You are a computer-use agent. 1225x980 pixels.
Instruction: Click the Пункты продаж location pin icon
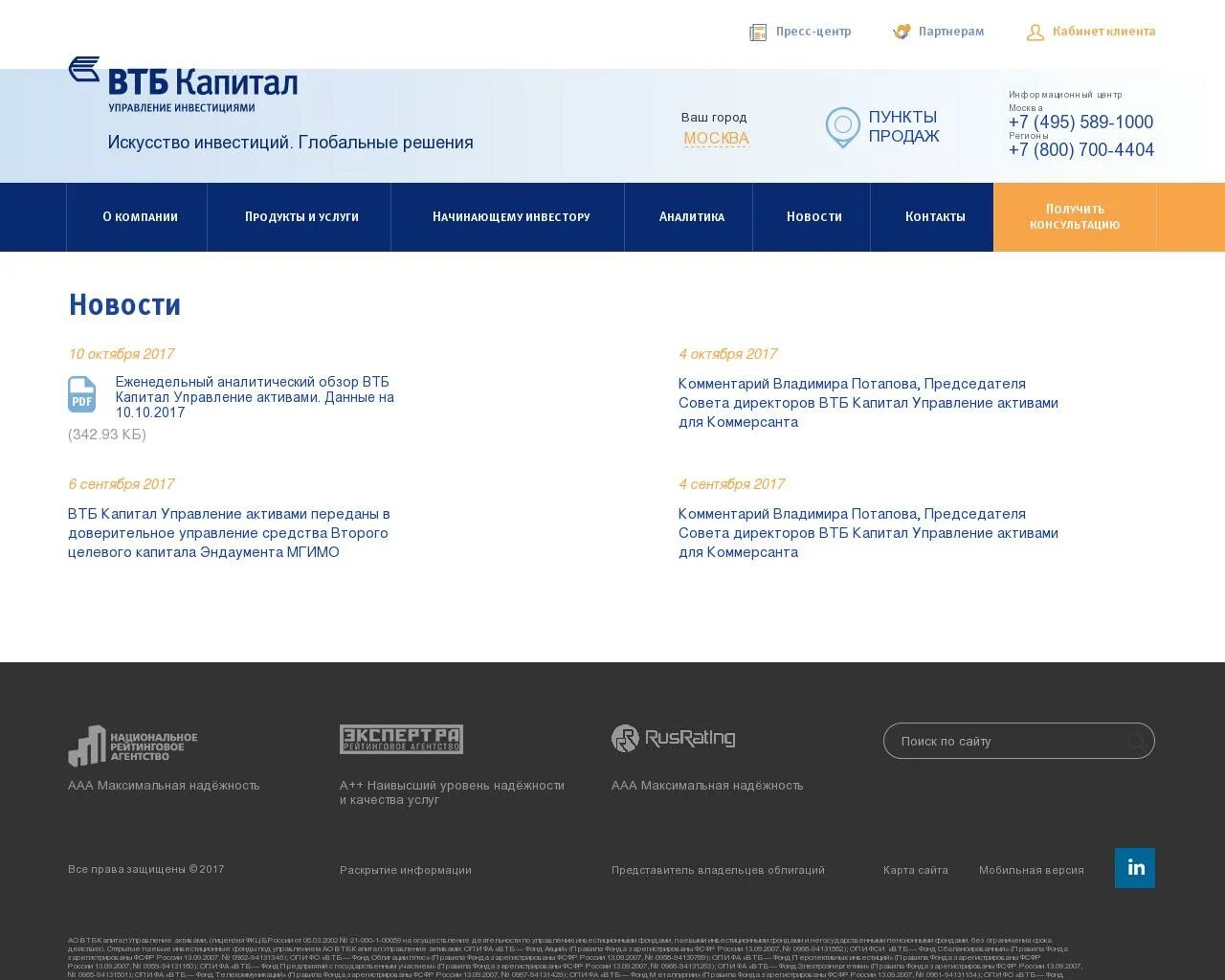tap(843, 127)
